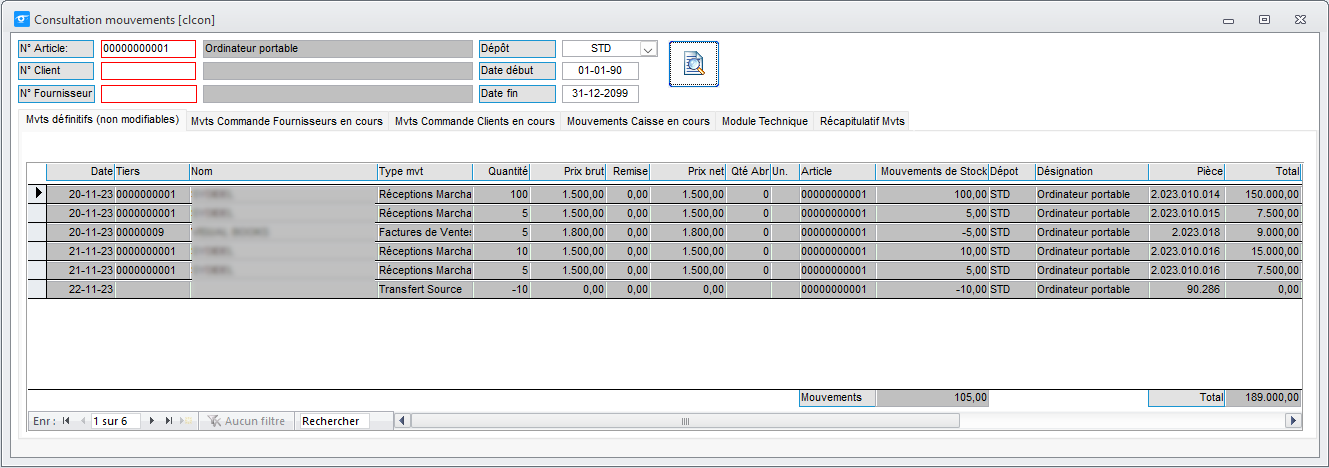Click the horizontal scrollbar right arrow
The width and height of the screenshot is (1329, 468).
1293,421
